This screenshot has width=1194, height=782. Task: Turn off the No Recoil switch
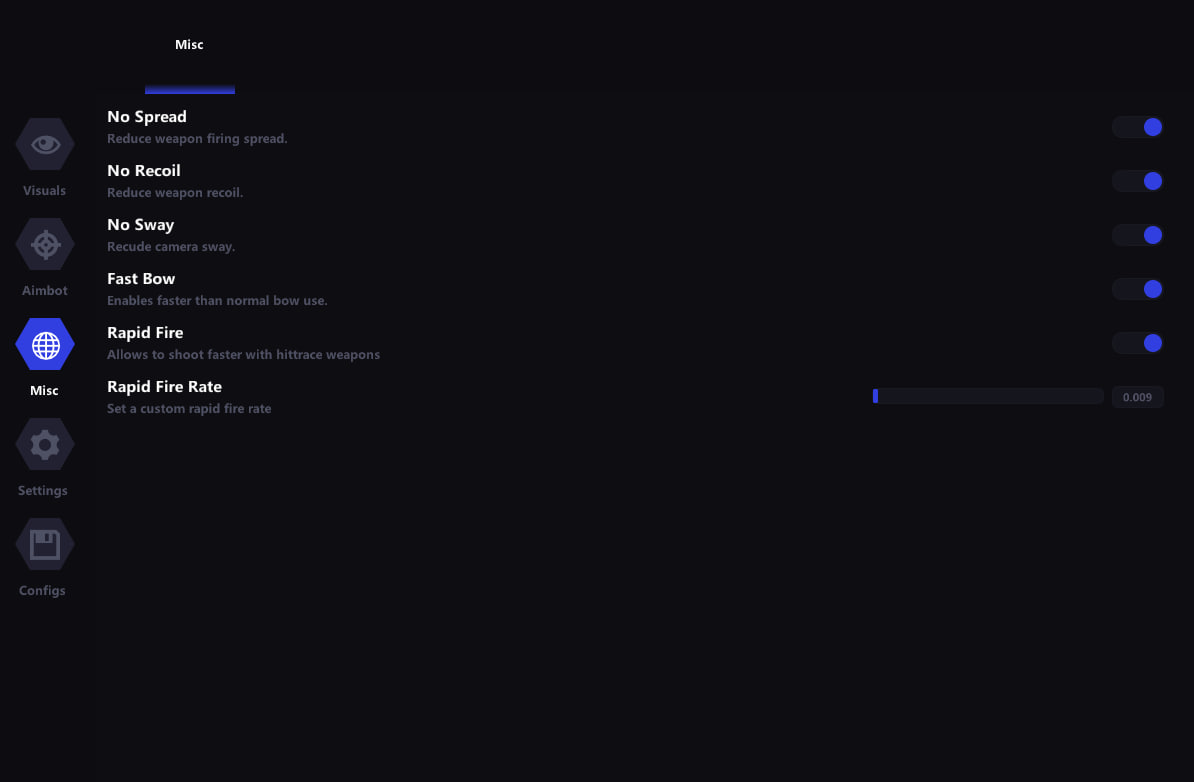[x=1138, y=181]
